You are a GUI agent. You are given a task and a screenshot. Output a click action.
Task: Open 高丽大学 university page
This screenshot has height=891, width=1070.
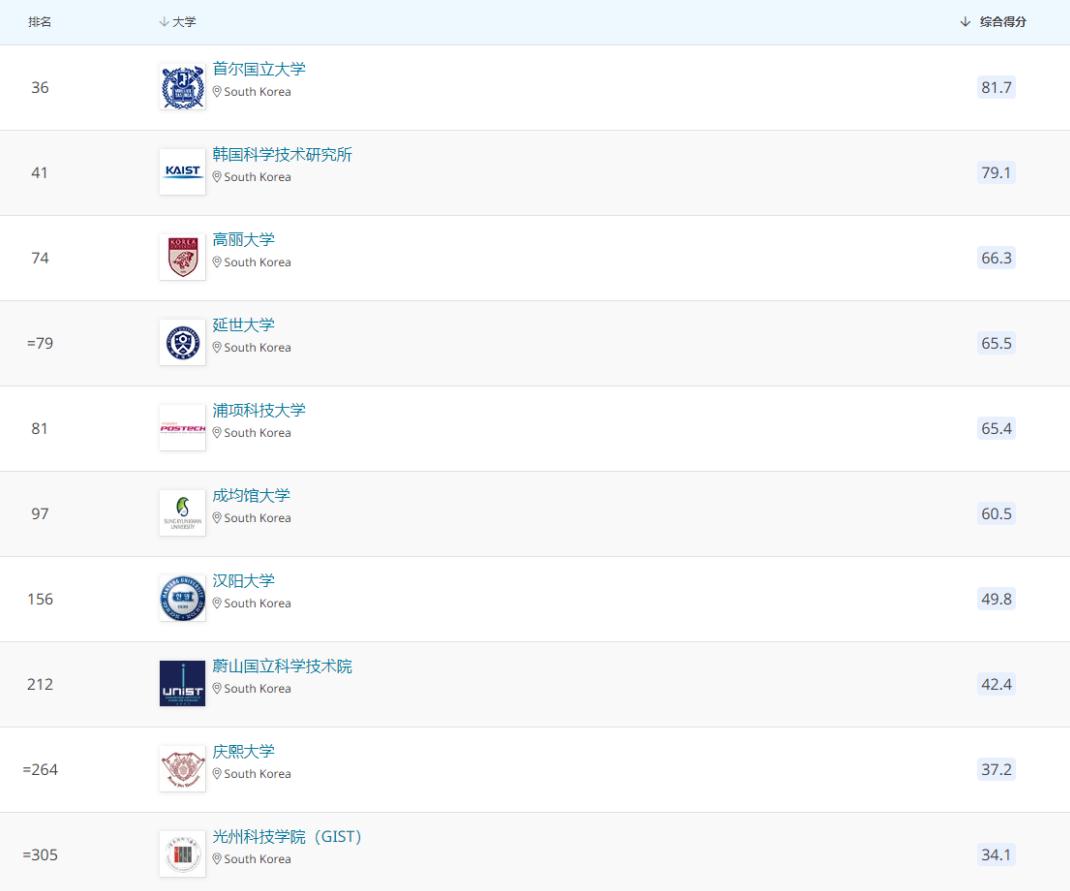coord(243,239)
